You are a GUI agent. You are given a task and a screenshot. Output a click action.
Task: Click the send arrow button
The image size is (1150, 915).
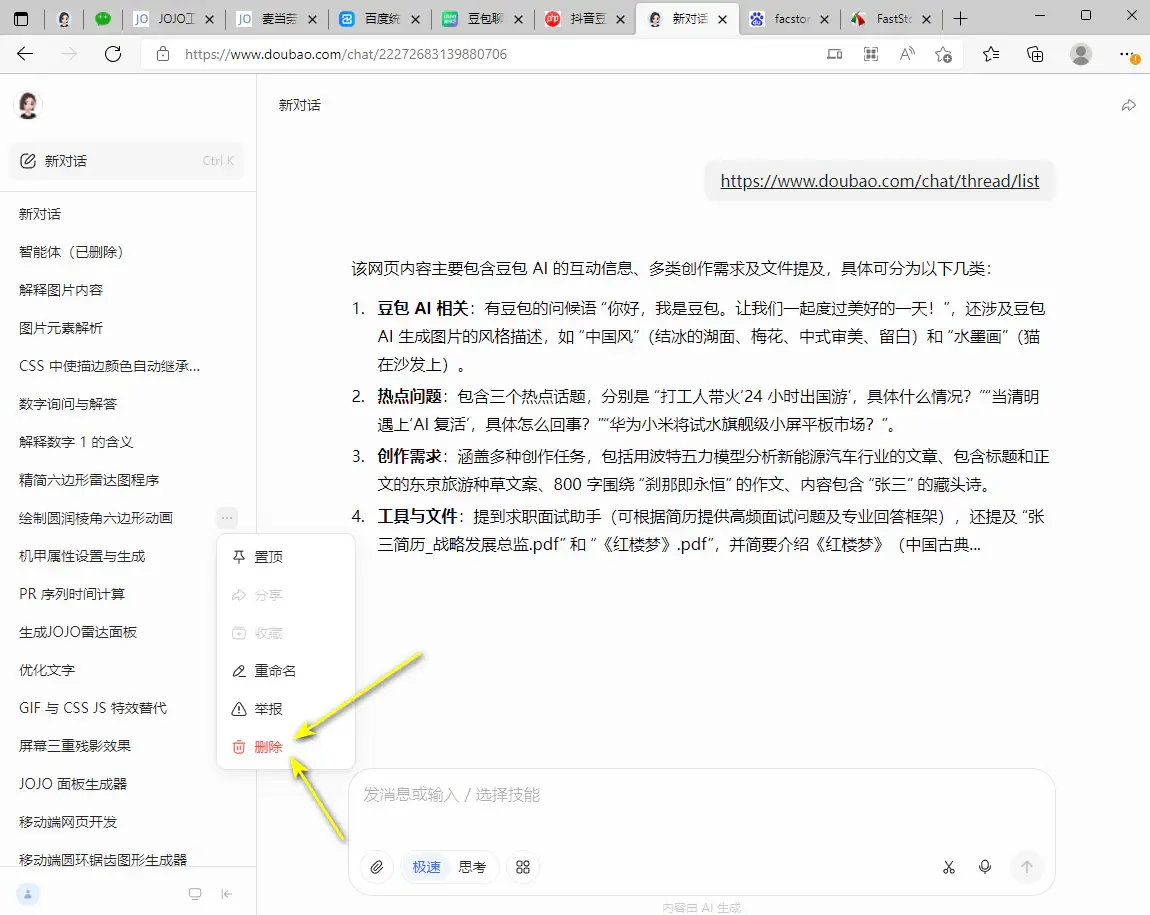pyautogui.click(x=1027, y=867)
